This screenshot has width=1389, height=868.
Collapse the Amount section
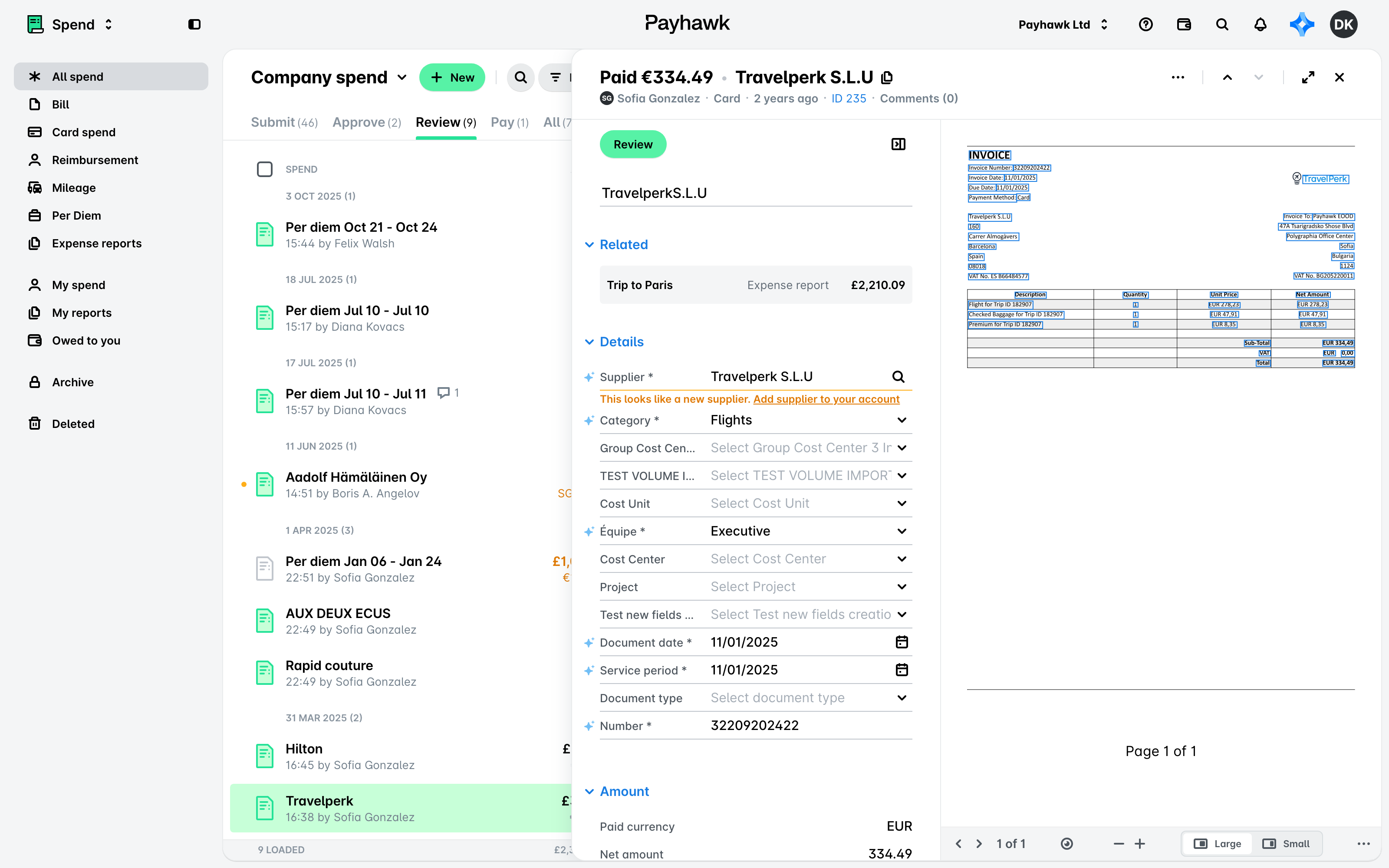point(616,792)
